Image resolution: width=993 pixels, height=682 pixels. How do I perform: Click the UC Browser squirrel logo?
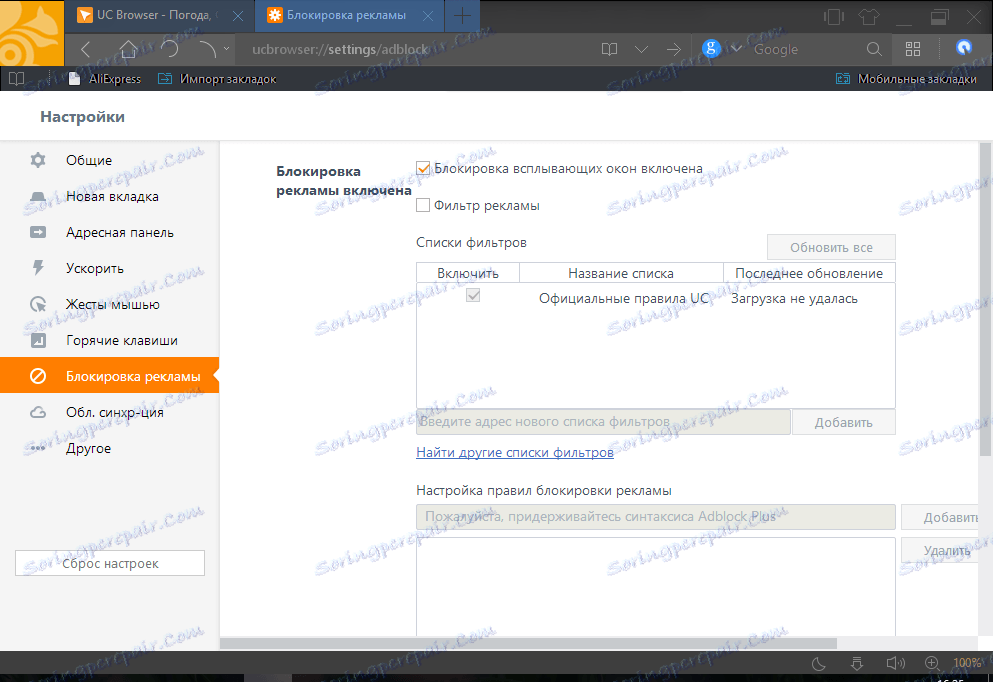point(32,33)
